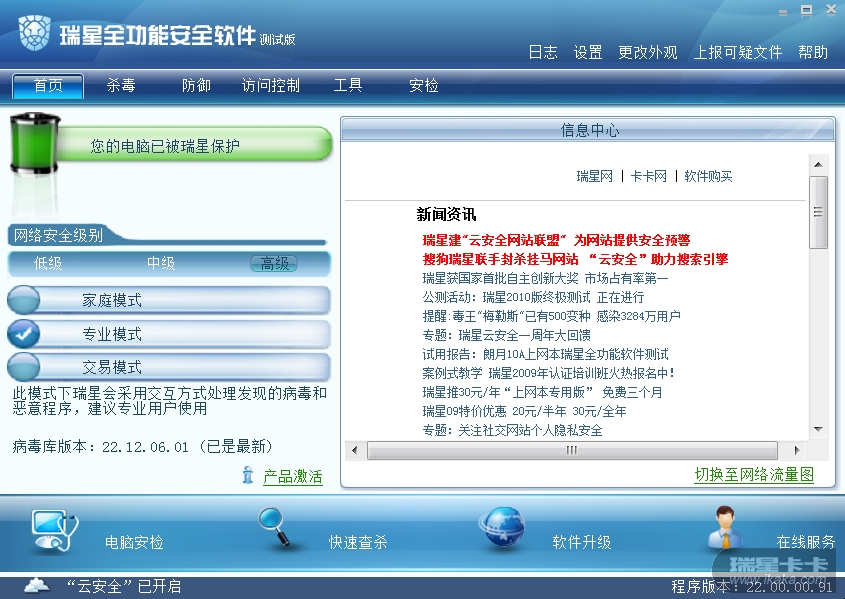Open 设置 from top menu
Image resolution: width=845 pixels, height=599 pixels.
click(x=587, y=52)
